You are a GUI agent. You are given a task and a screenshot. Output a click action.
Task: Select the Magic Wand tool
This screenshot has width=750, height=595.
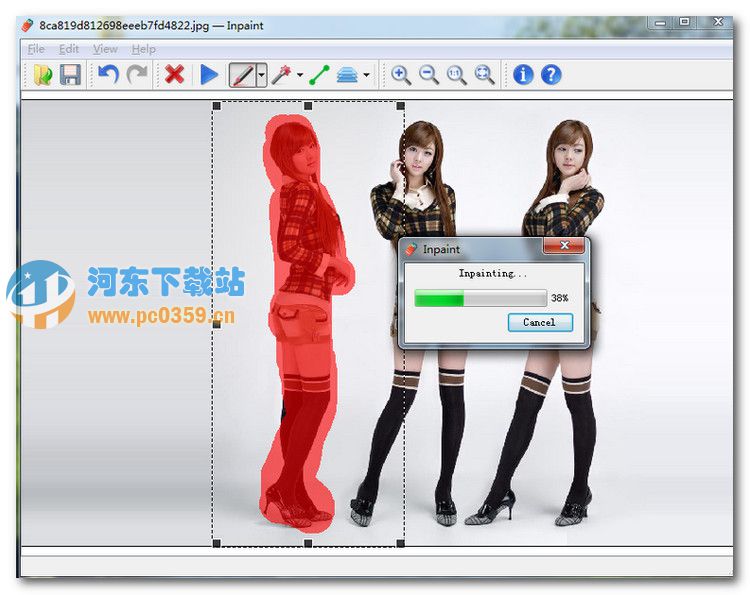point(282,75)
